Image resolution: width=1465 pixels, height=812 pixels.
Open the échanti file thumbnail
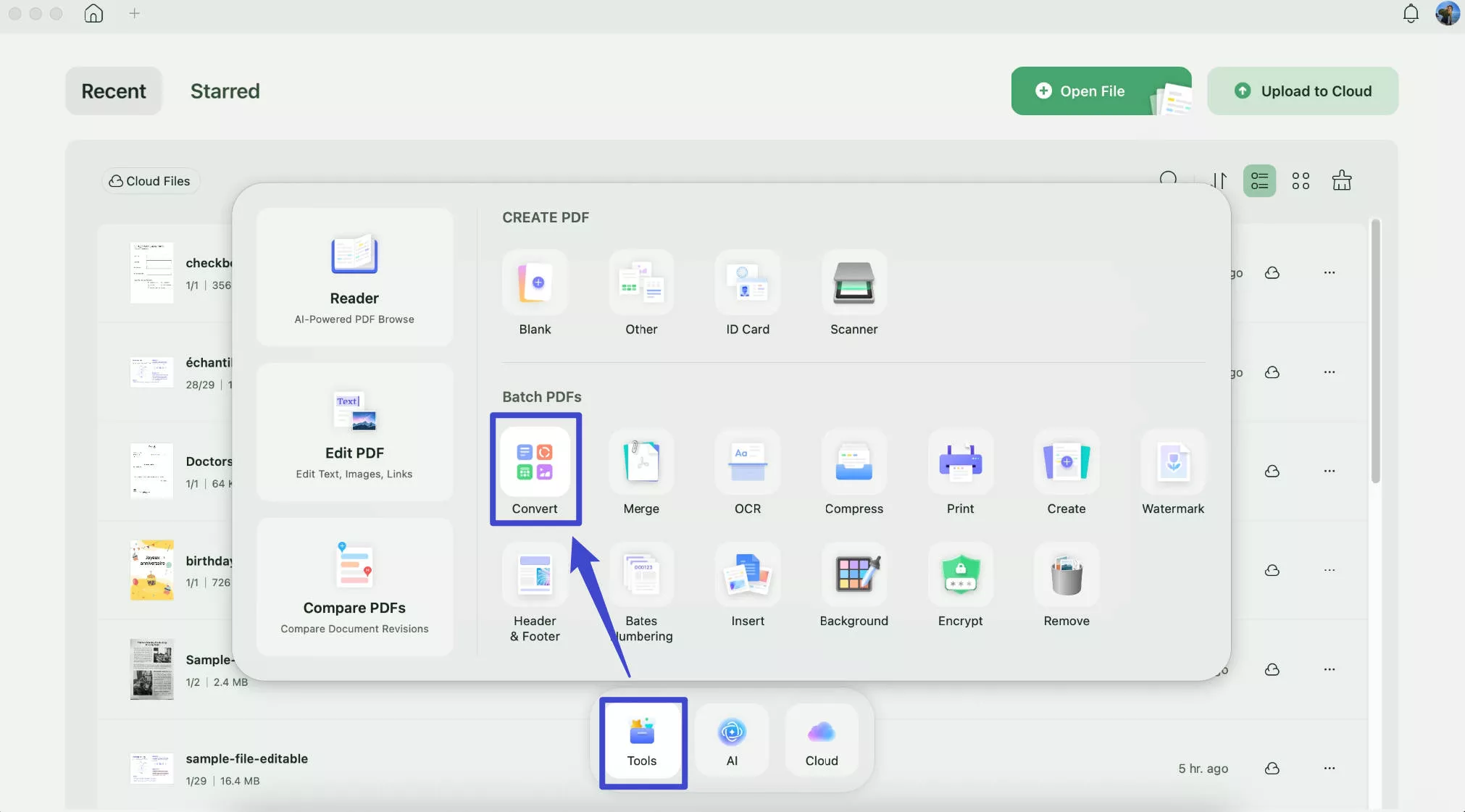coord(151,372)
